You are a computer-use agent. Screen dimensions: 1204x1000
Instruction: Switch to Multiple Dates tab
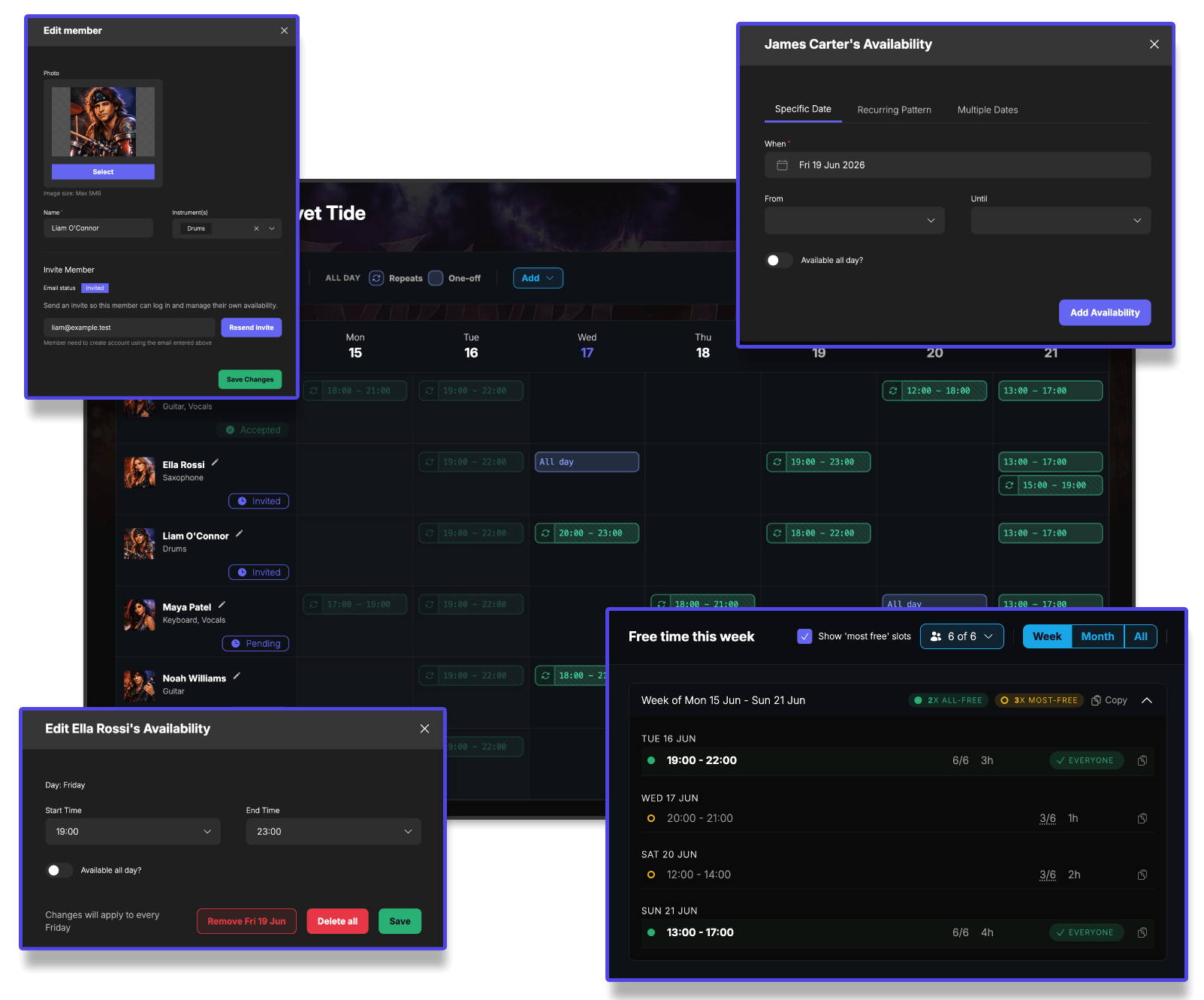988,110
